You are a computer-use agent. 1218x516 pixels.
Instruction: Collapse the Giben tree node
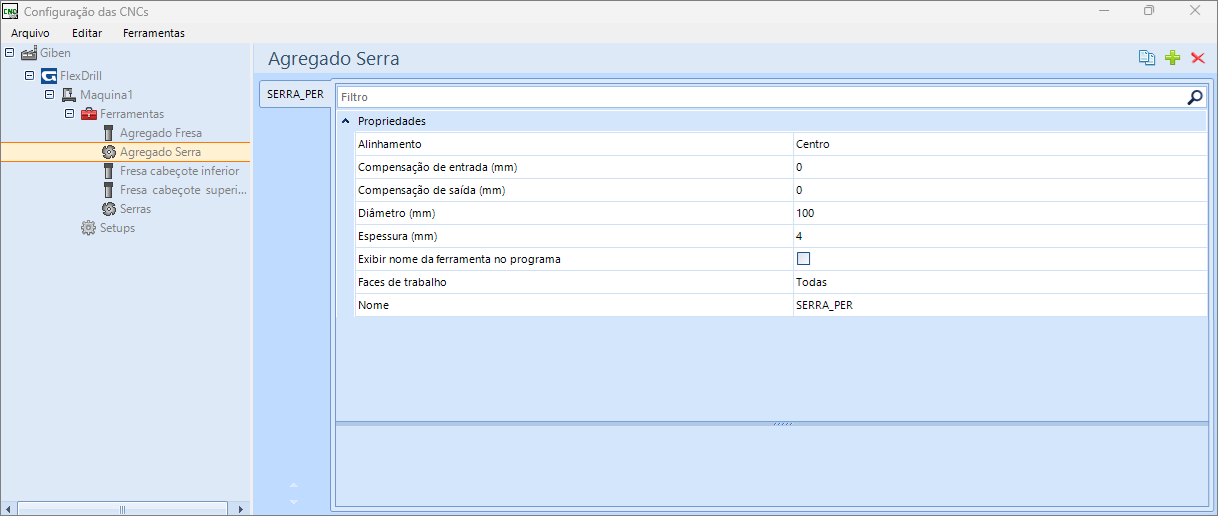click(x=10, y=53)
